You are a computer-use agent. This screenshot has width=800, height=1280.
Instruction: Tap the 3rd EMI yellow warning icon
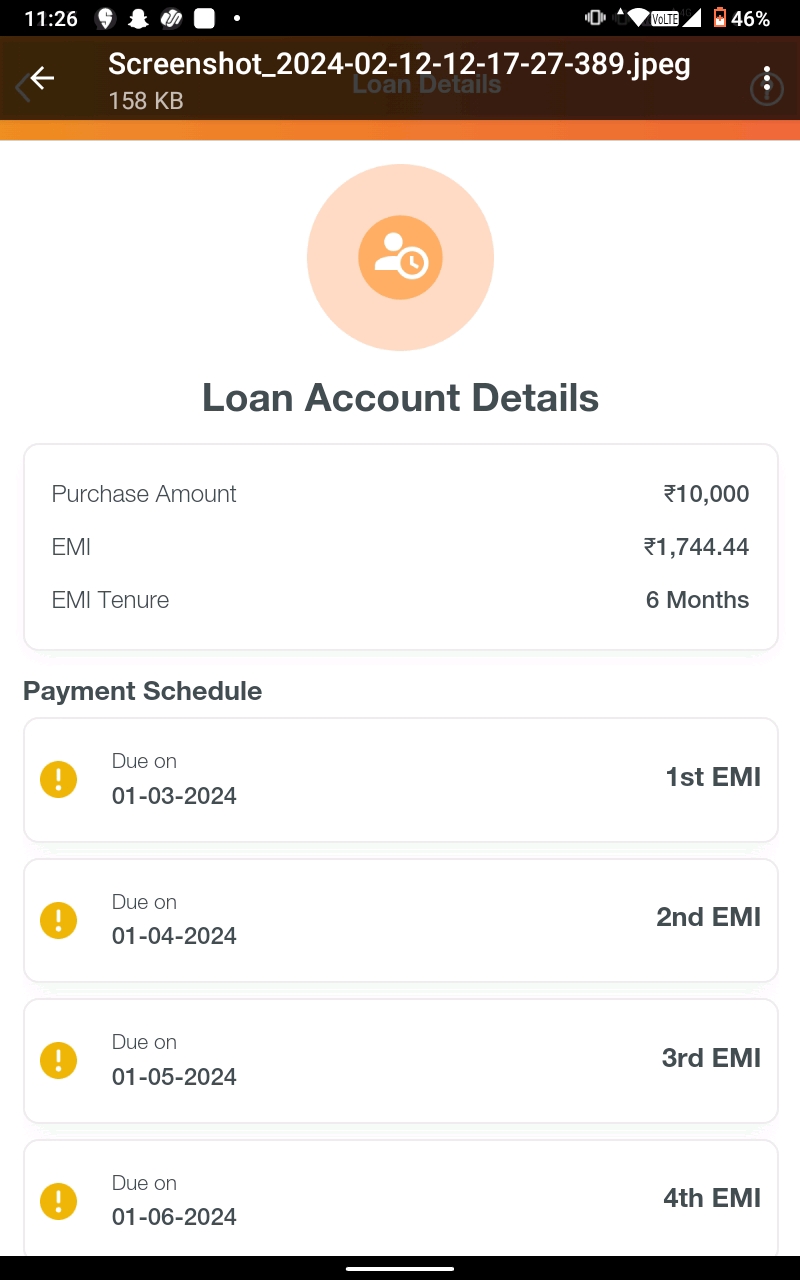point(58,1060)
